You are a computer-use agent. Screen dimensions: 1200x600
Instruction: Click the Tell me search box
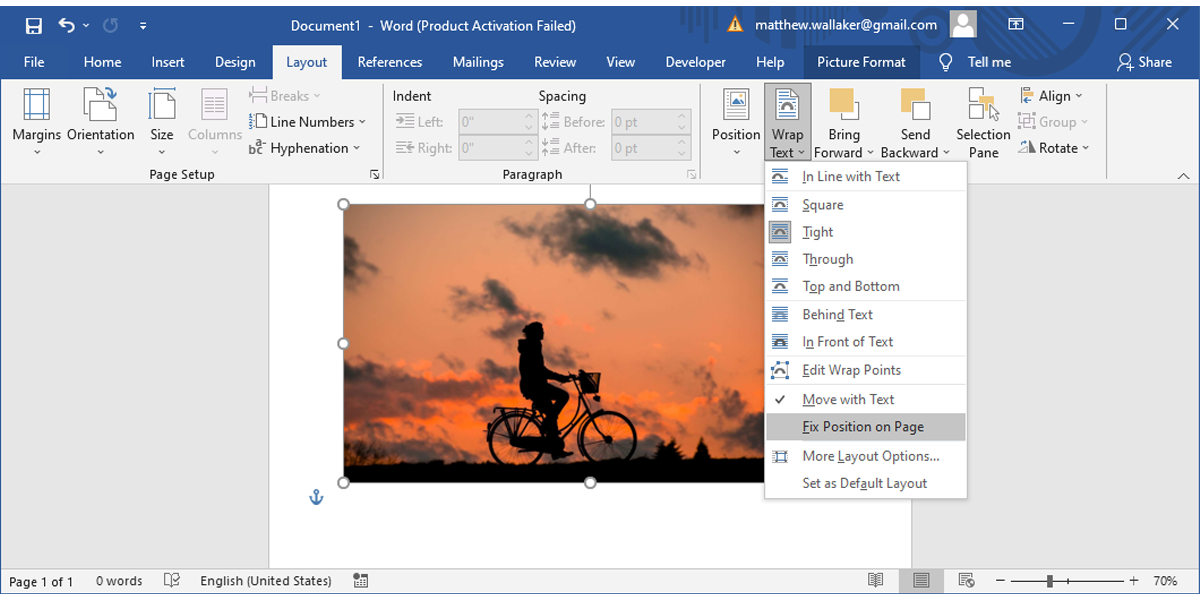[x=975, y=62]
